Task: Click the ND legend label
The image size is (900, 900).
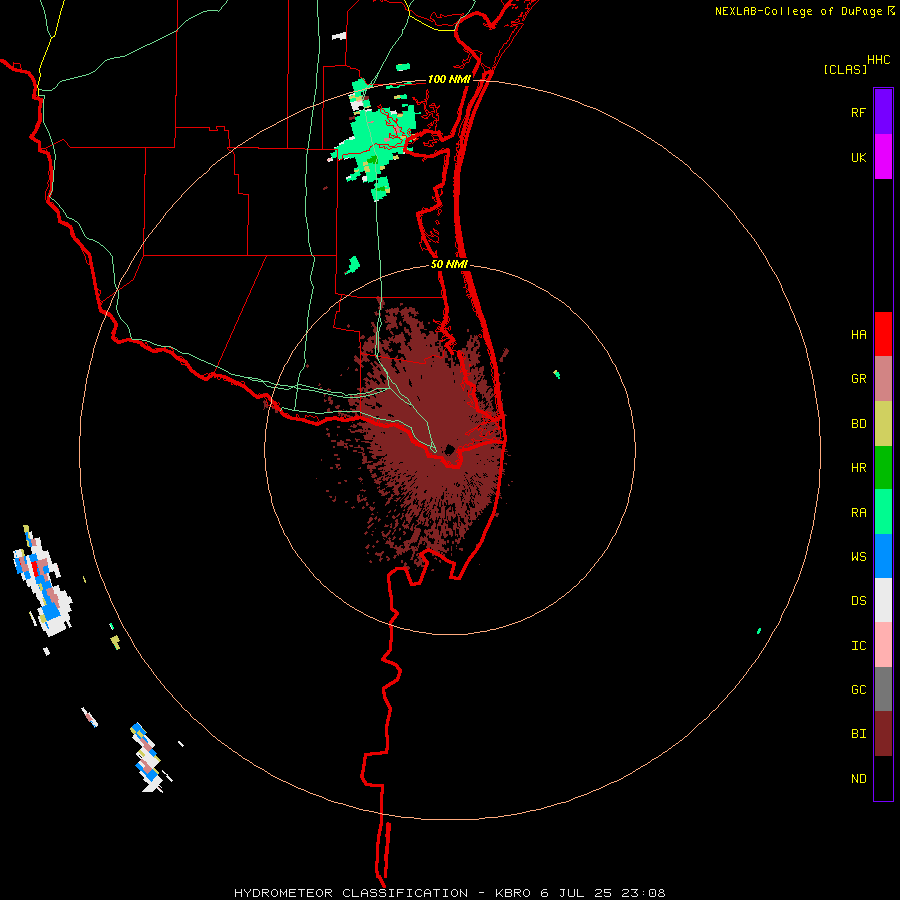Action: [858, 778]
